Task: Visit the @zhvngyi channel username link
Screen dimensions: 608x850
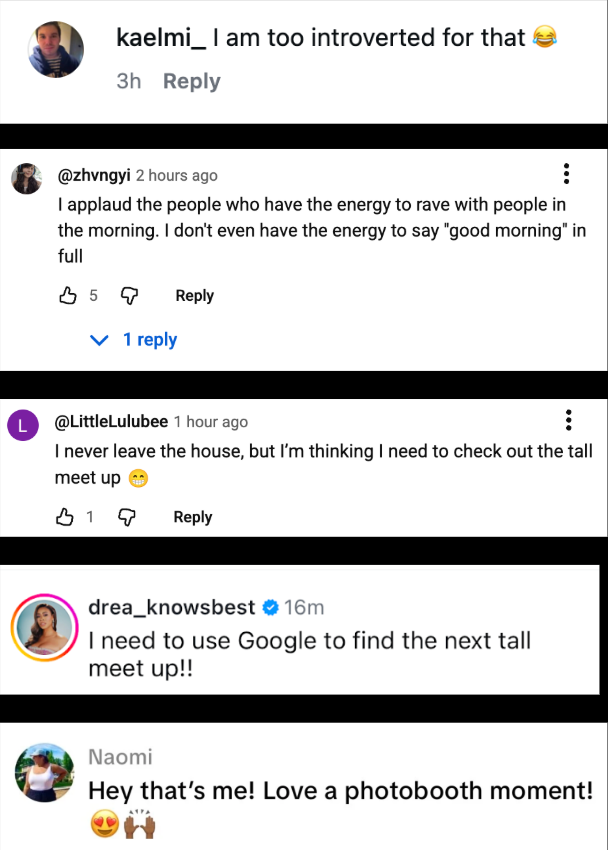Action: pyautogui.click(x=94, y=176)
